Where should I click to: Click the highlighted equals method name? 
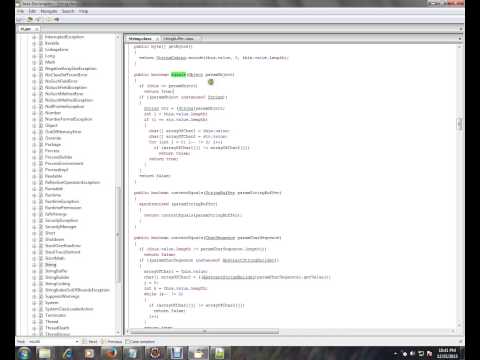[x=178, y=75]
